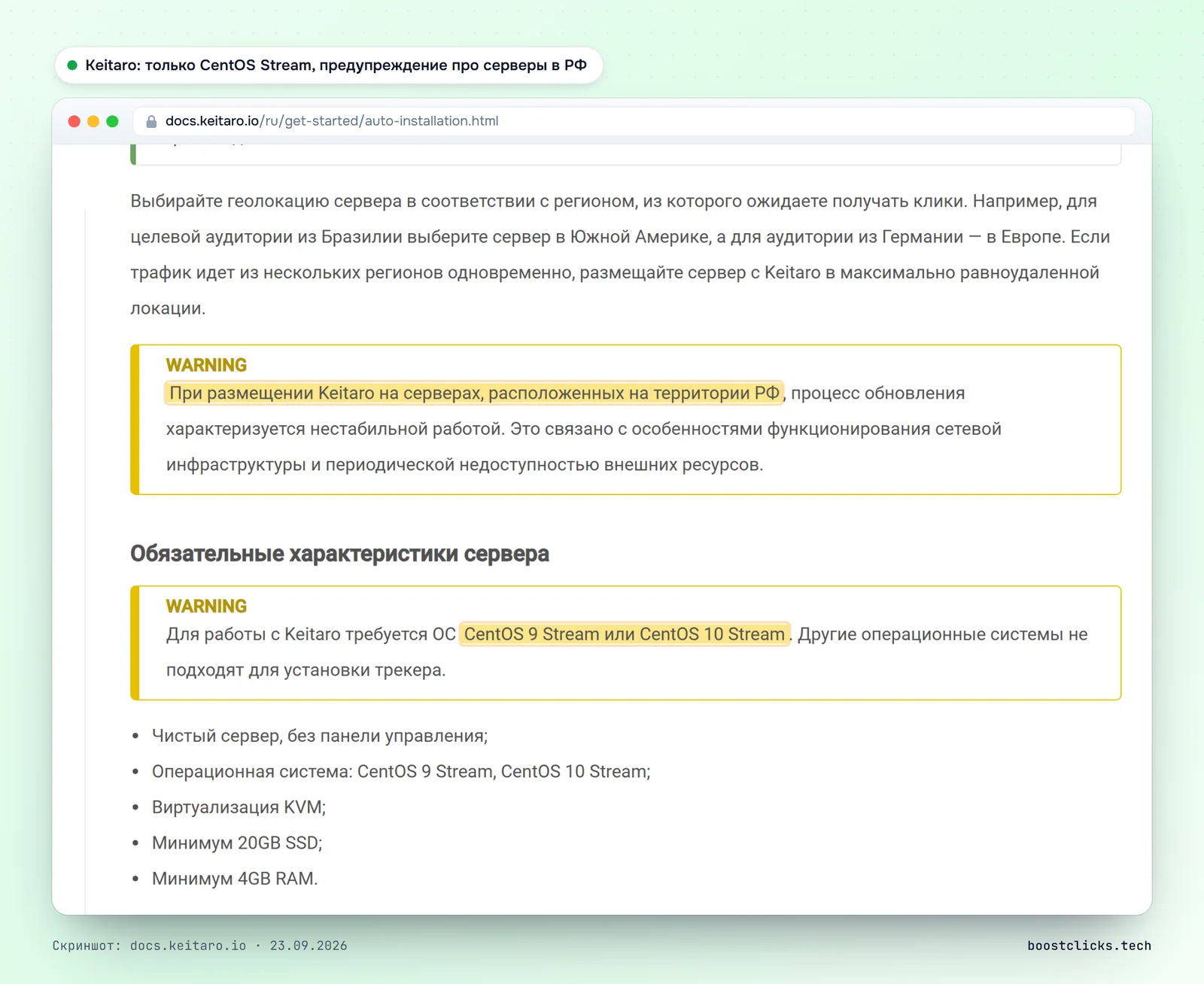Click list item "Чистый сервер, без панели управления;"

(320, 736)
